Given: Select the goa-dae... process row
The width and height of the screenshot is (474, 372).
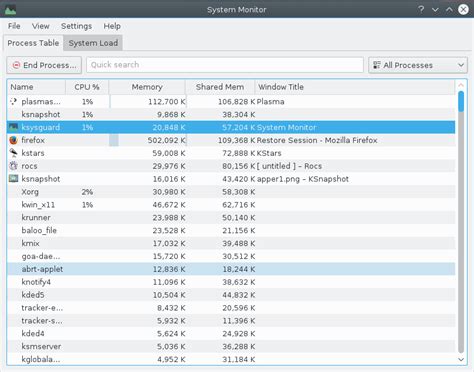Looking at the screenshot, I should point(231,256).
